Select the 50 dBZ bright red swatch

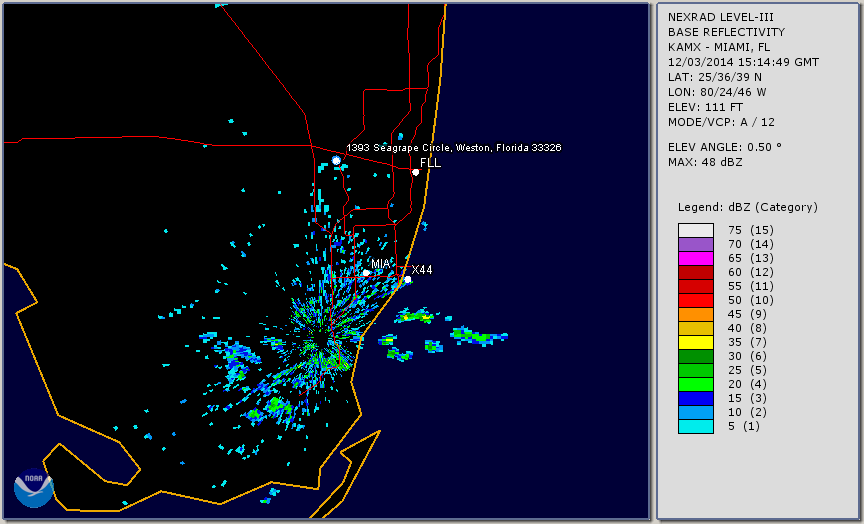click(x=695, y=300)
